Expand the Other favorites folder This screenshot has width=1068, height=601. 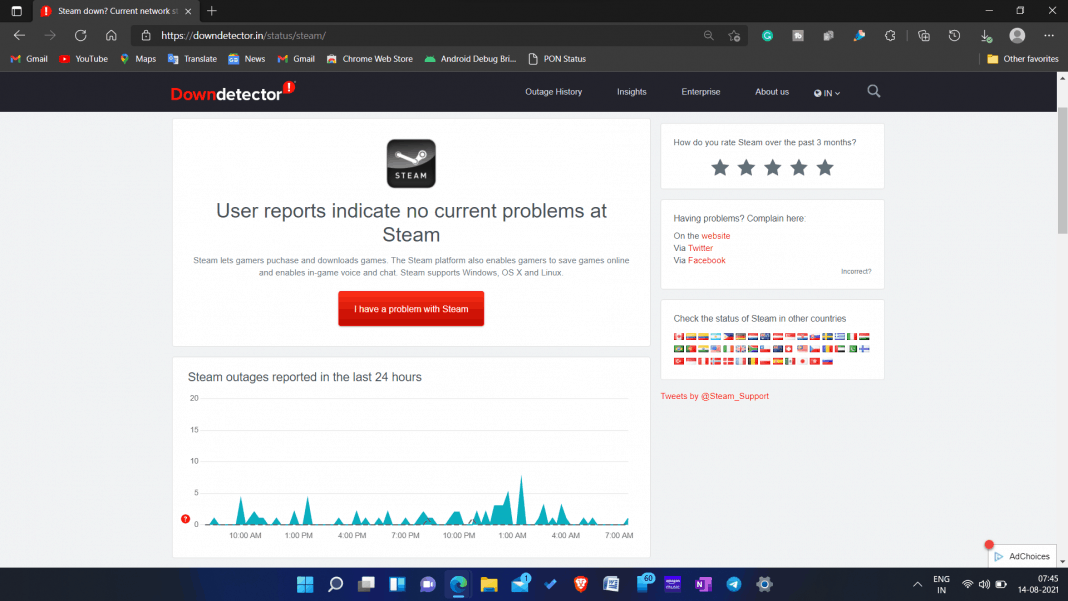point(1022,58)
